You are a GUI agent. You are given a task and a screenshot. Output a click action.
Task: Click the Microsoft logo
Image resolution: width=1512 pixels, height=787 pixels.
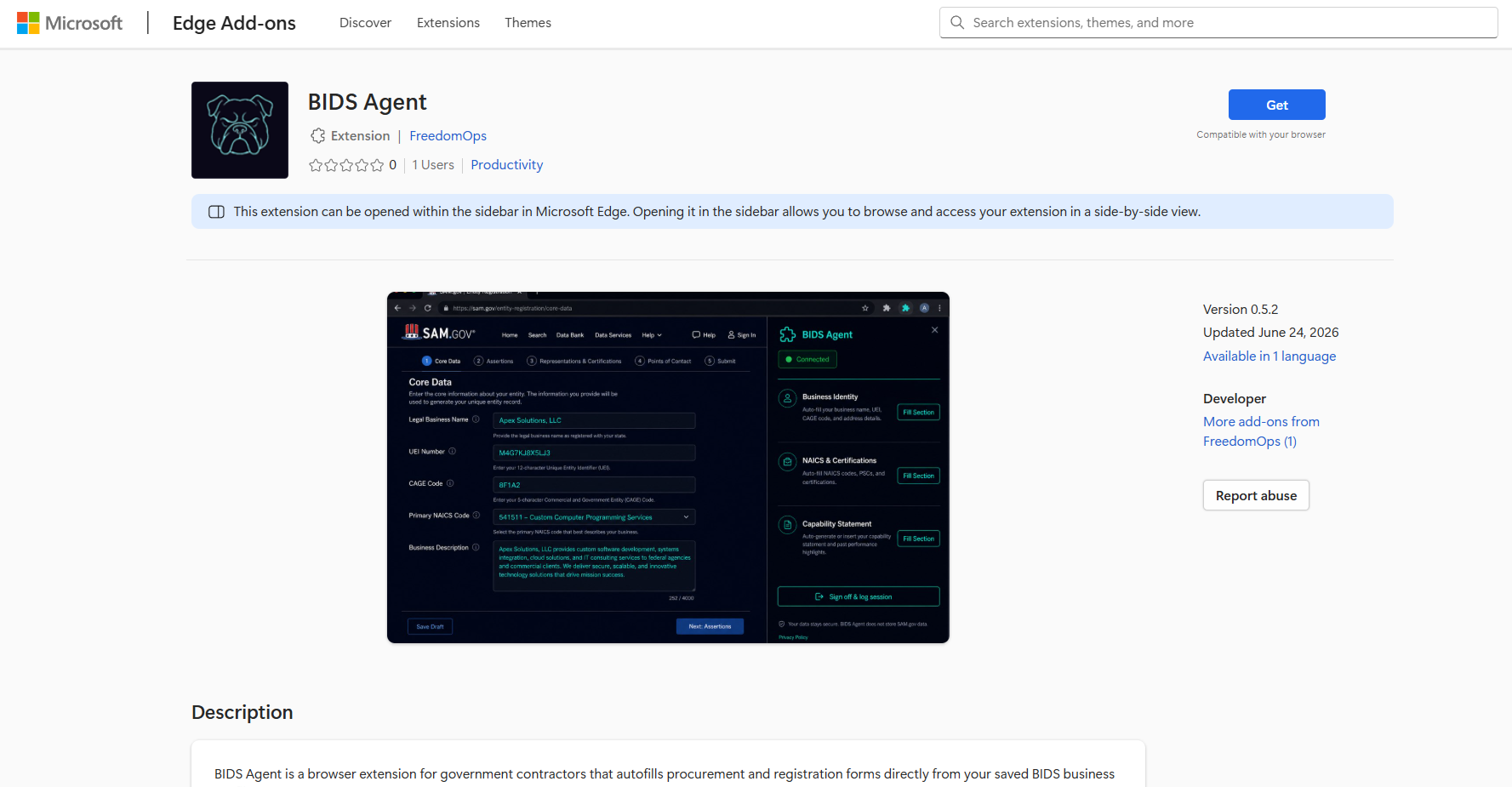70,23
